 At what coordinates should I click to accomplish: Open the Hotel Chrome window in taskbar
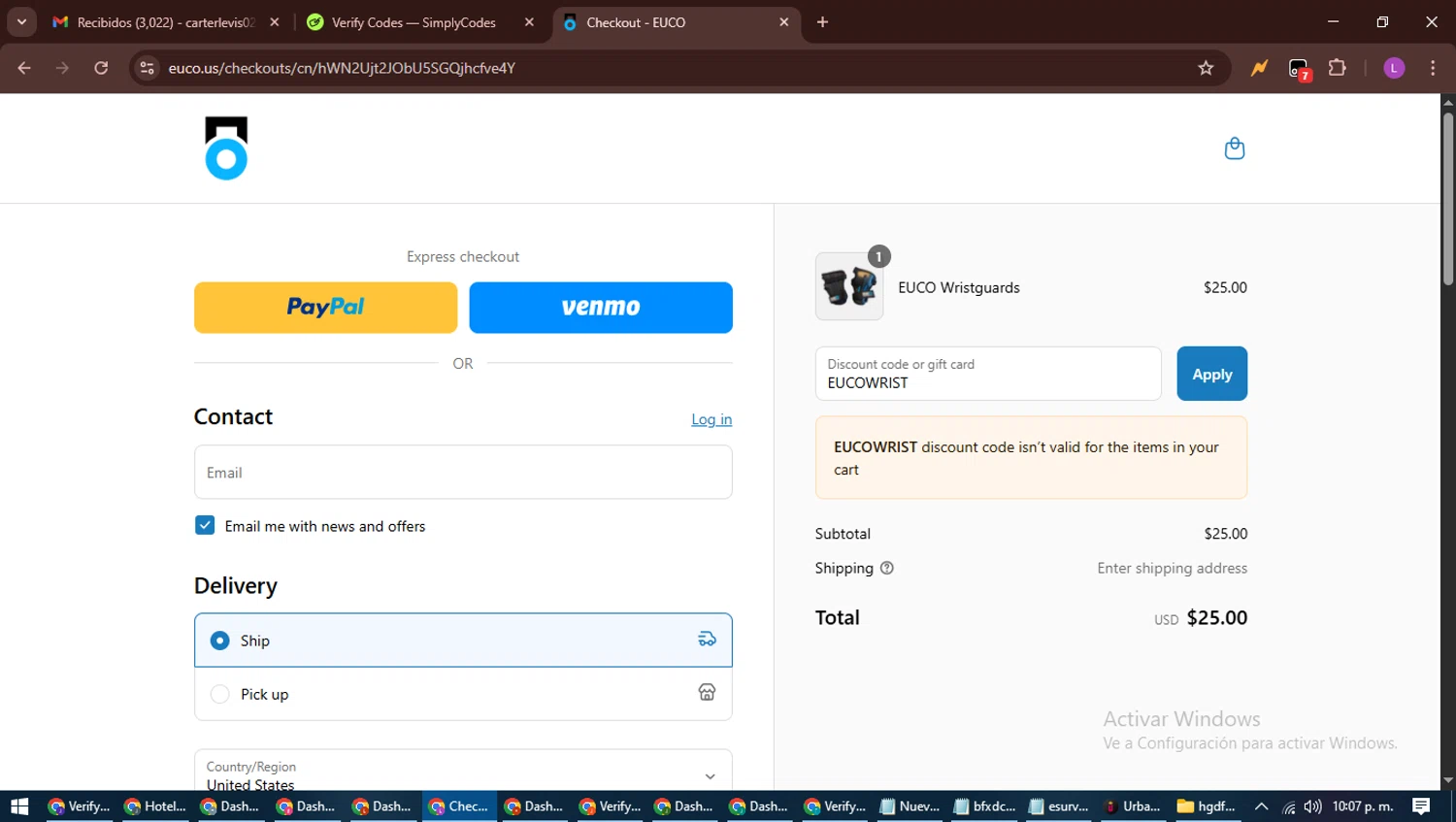155,806
